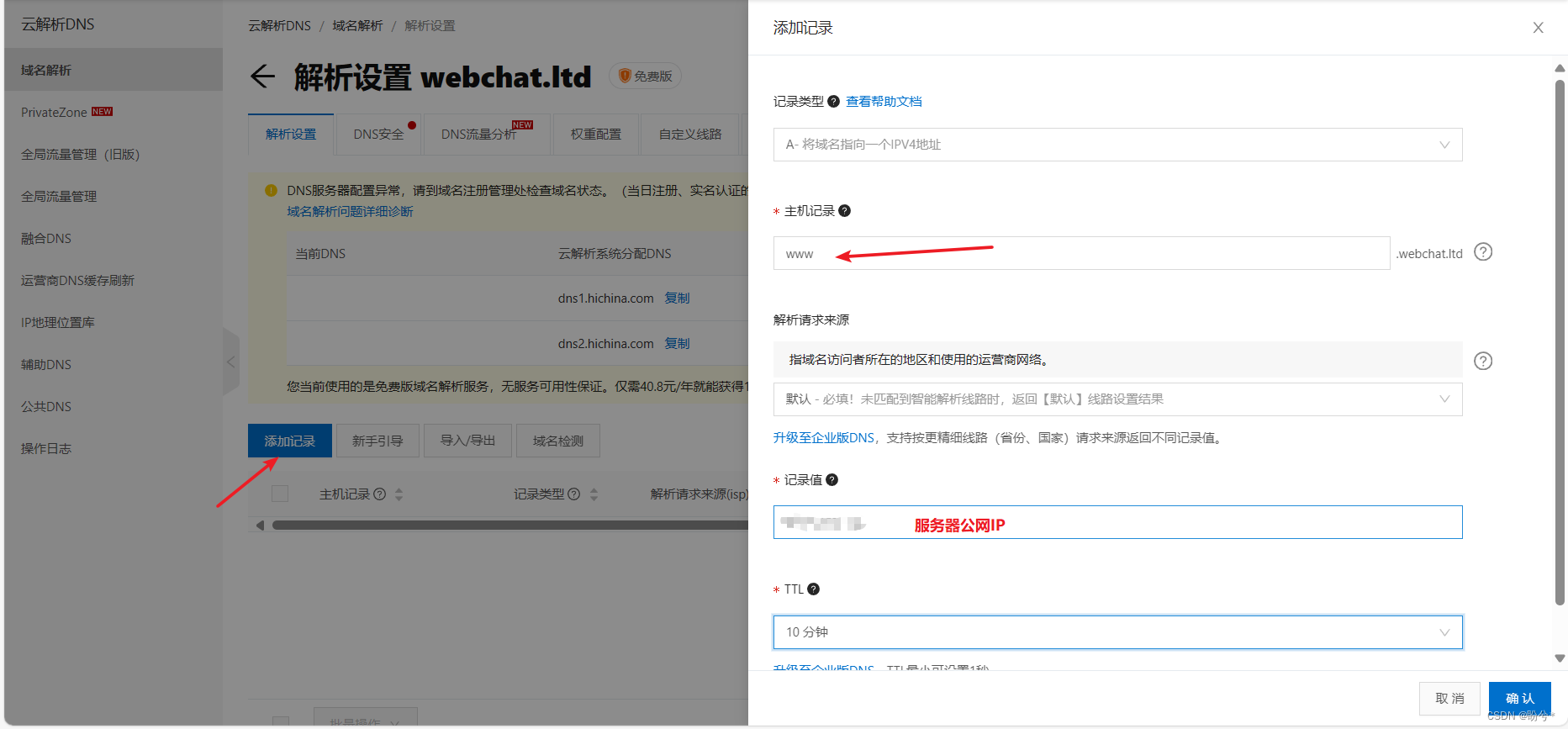Image resolution: width=1568 pixels, height=729 pixels.
Task: Click the help icon next to 记录值
Action: tap(832, 480)
